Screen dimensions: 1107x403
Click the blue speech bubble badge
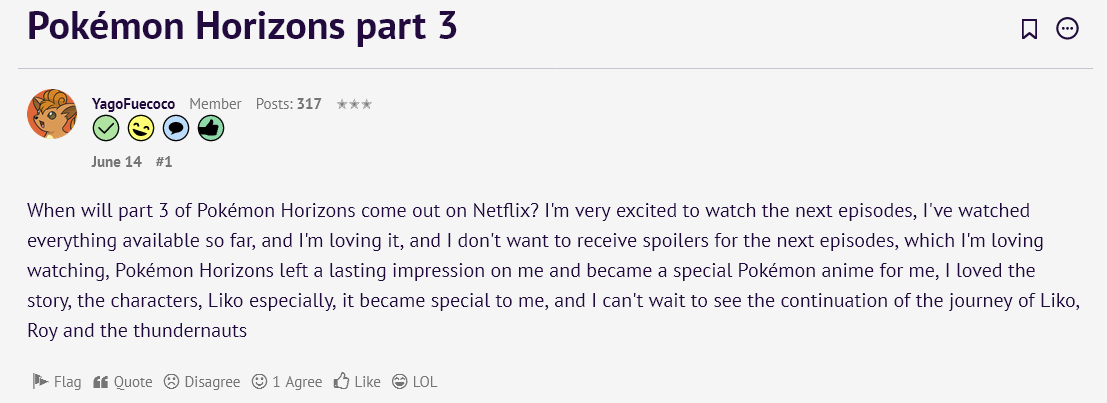pyautogui.click(x=176, y=128)
